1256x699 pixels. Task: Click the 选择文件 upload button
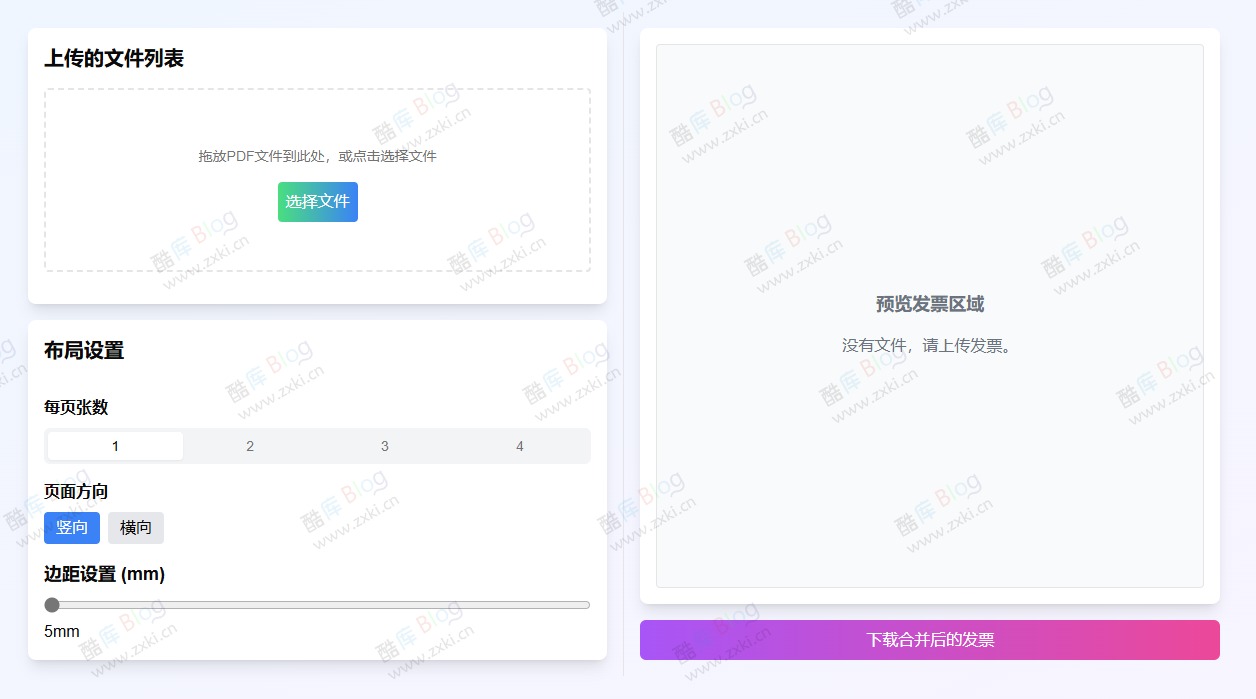[x=317, y=201]
